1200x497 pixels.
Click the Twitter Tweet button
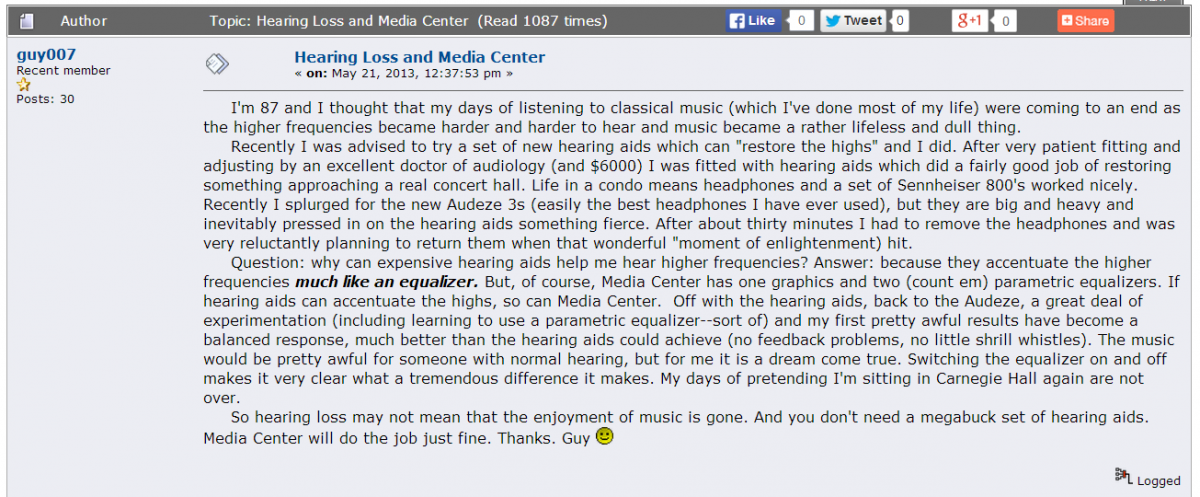click(x=852, y=20)
